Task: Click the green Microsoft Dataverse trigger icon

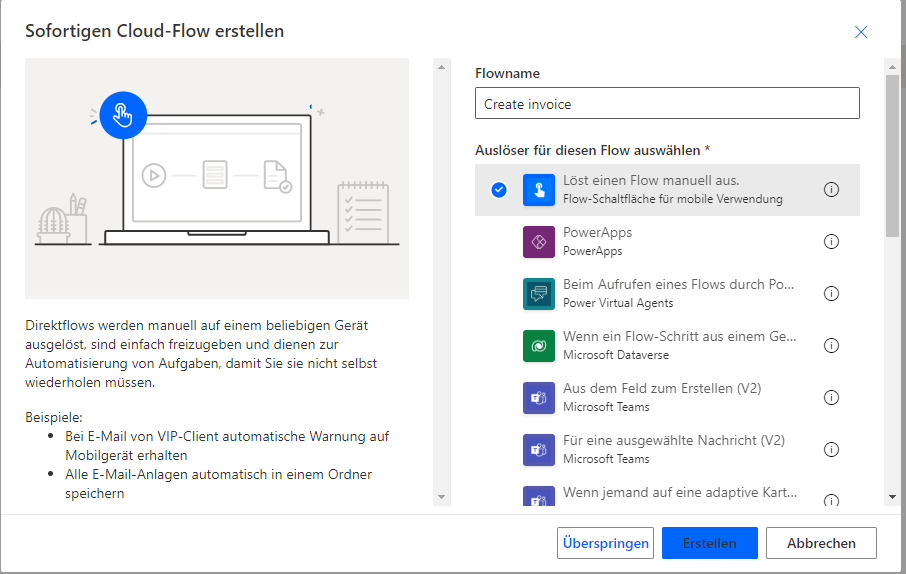Action: tap(539, 346)
